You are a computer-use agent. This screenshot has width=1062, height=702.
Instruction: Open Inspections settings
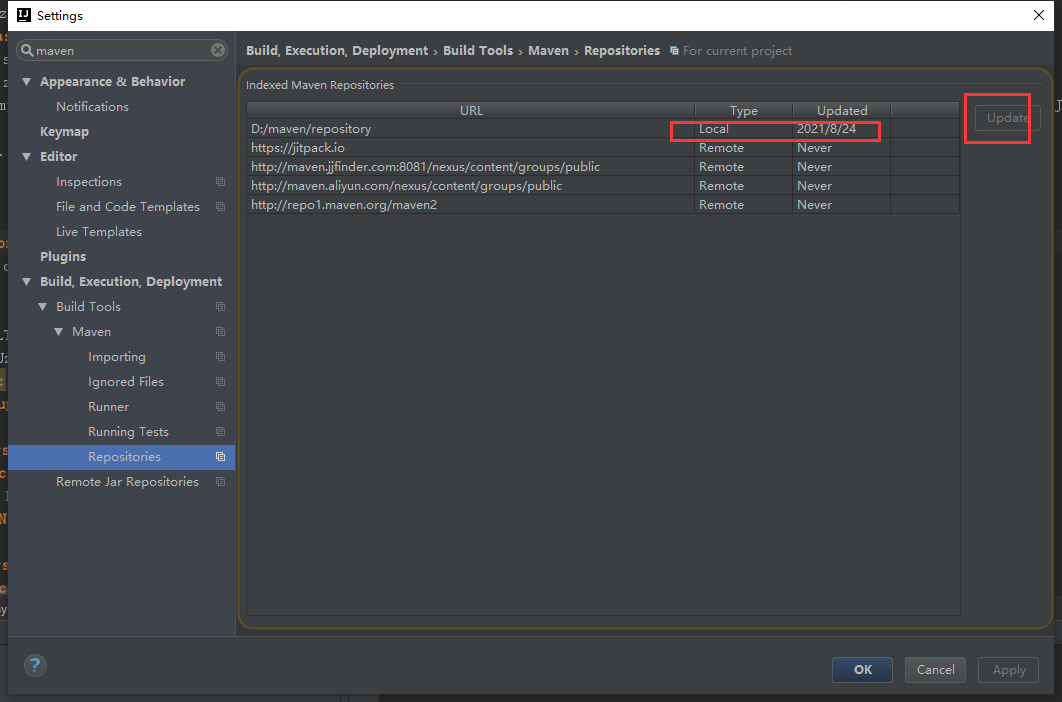click(89, 182)
